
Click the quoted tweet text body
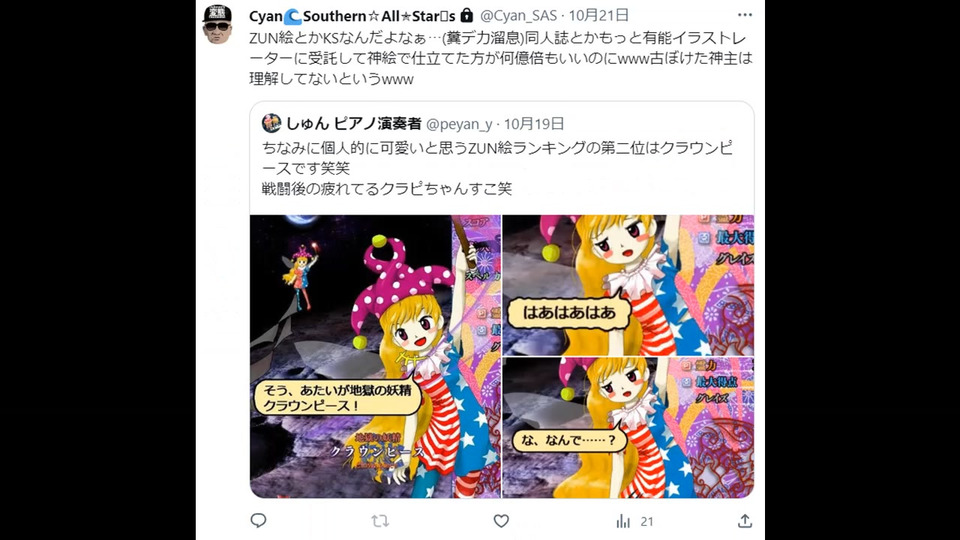click(497, 168)
